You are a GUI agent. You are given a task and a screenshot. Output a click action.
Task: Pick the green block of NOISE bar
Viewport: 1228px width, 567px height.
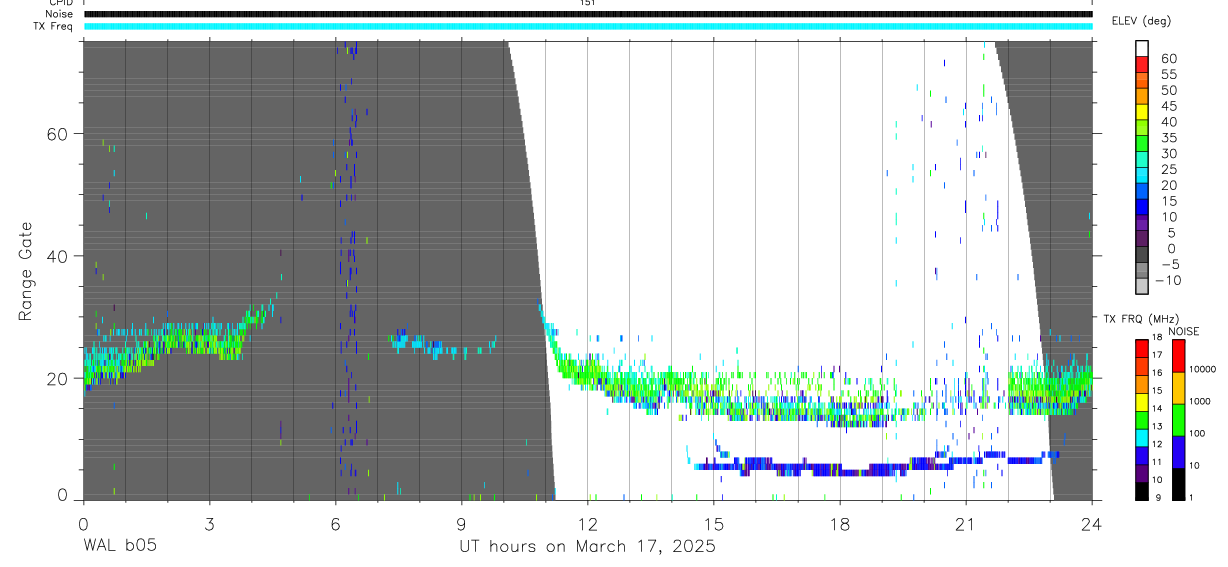click(x=1177, y=420)
